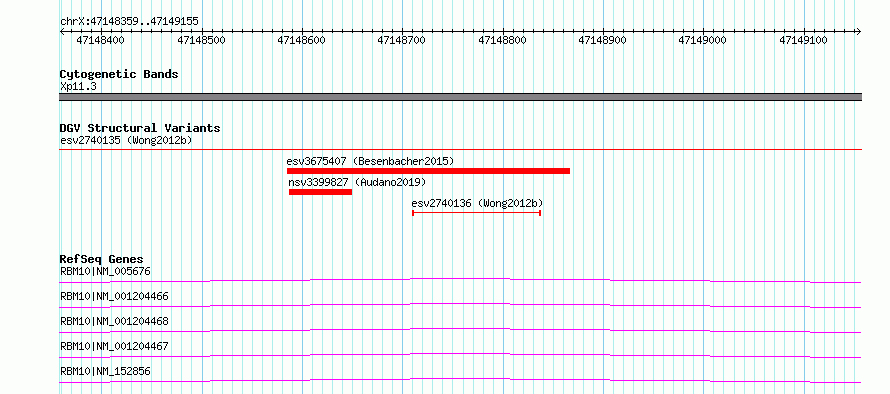
Task: Click the esv2740136 (Wong2012b) label
Action: [477, 203]
